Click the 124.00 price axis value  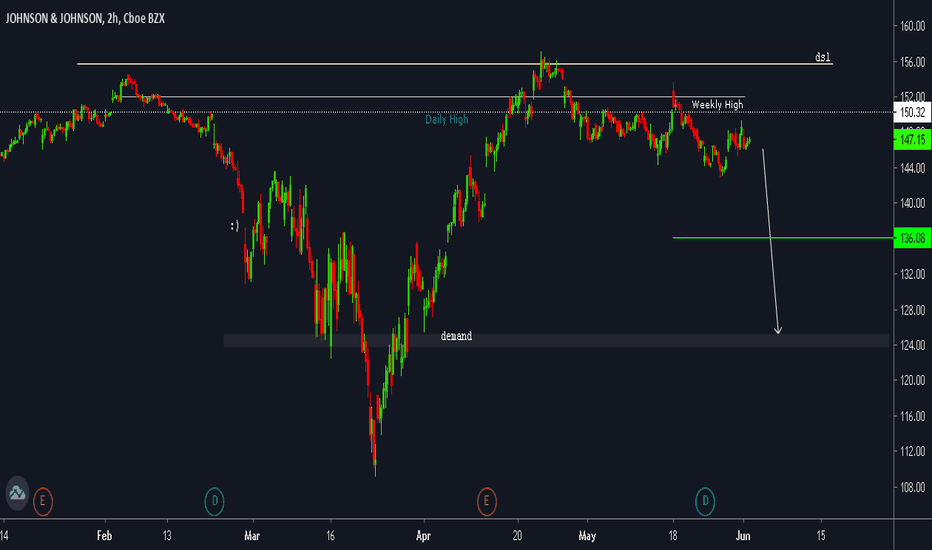click(x=912, y=345)
